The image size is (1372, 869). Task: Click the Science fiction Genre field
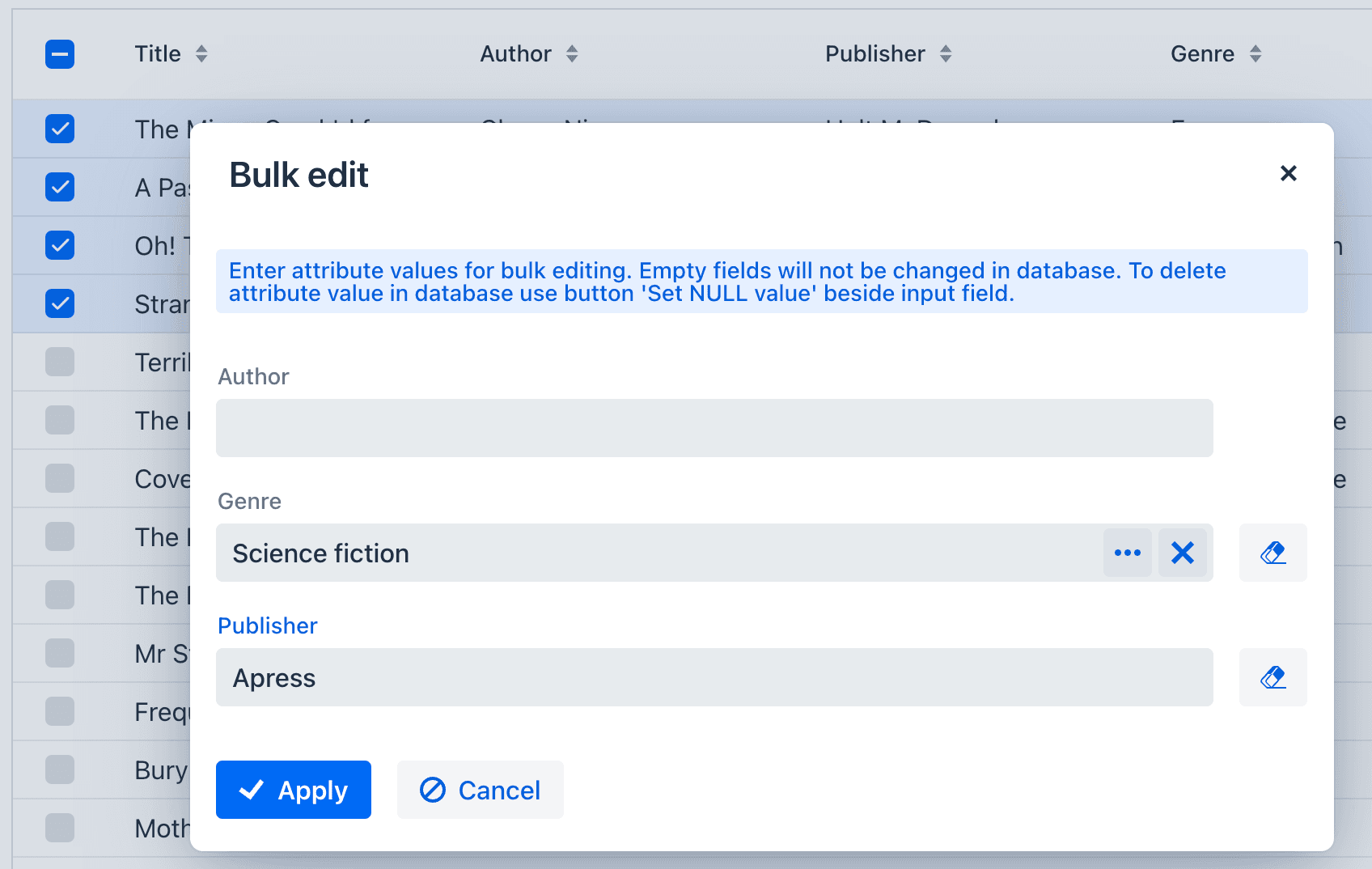657,553
